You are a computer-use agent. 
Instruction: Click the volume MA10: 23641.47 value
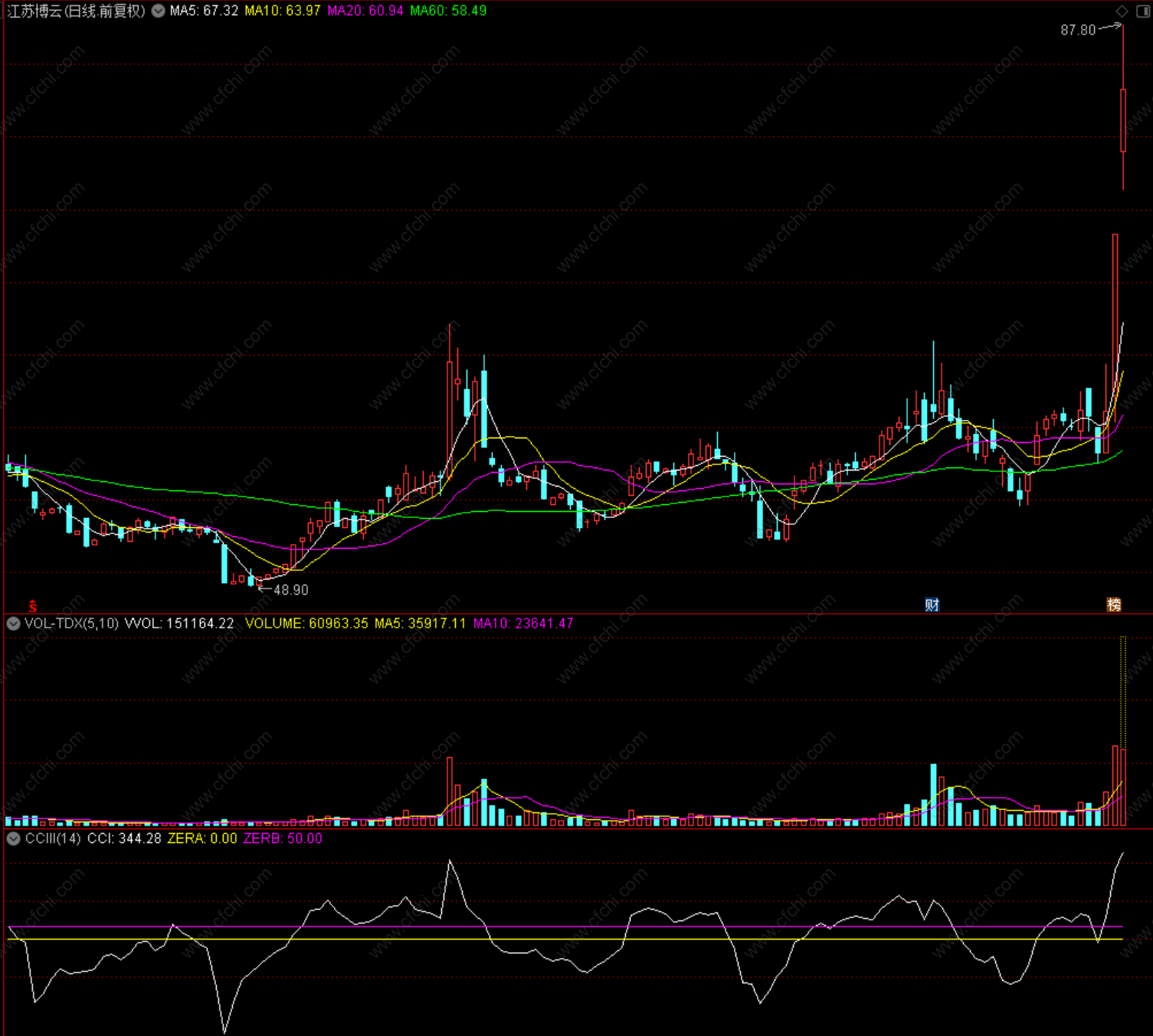pos(523,623)
